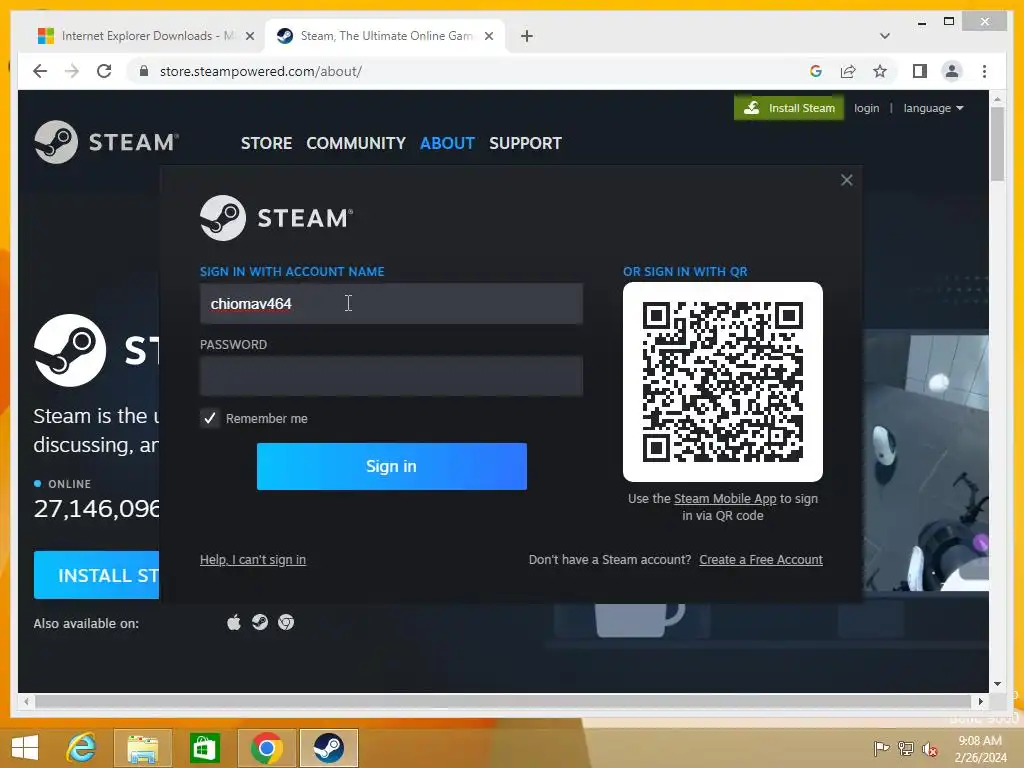The width and height of the screenshot is (1024, 768).
Task: Open the Chrome profile avatar
Action: (x=952, y=71)
